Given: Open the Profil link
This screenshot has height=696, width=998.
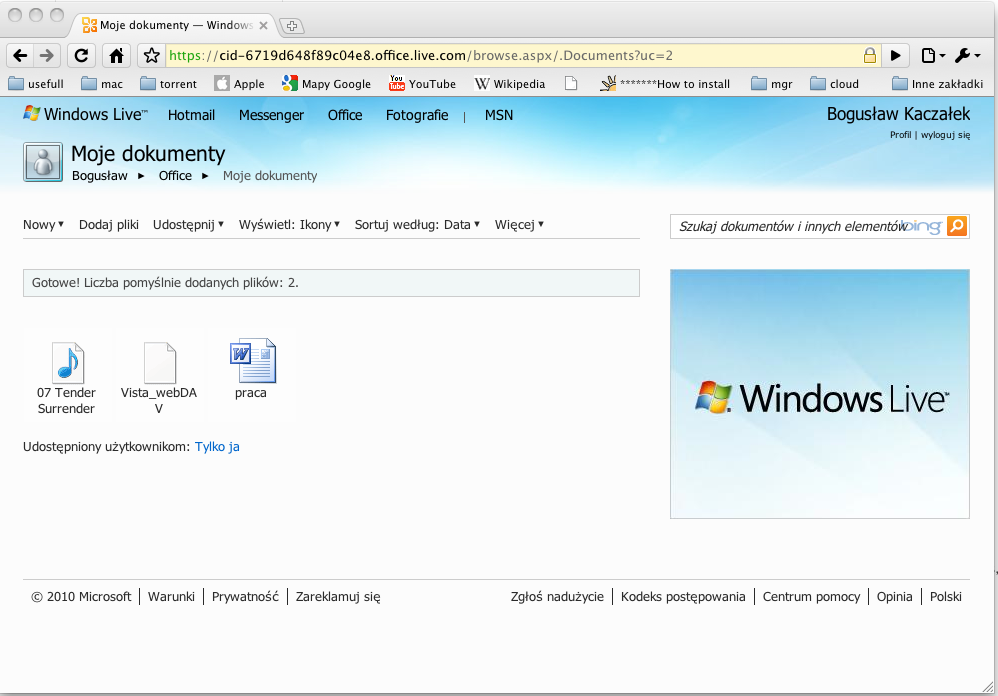Looking at the screenshot, I should pos(901,135).
